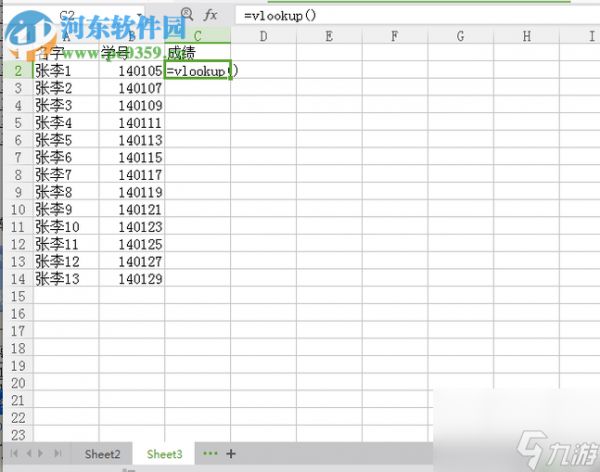This screenshot has width=600, height=472.
Task: Click cell with value 140115
Action: point(132,157)
